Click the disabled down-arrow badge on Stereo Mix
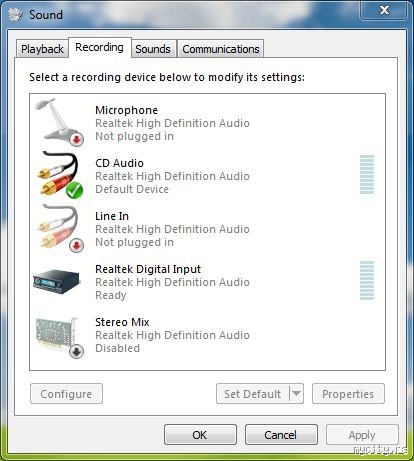The width and height of the screenshot is (414, 461). (x=77, y=351)
